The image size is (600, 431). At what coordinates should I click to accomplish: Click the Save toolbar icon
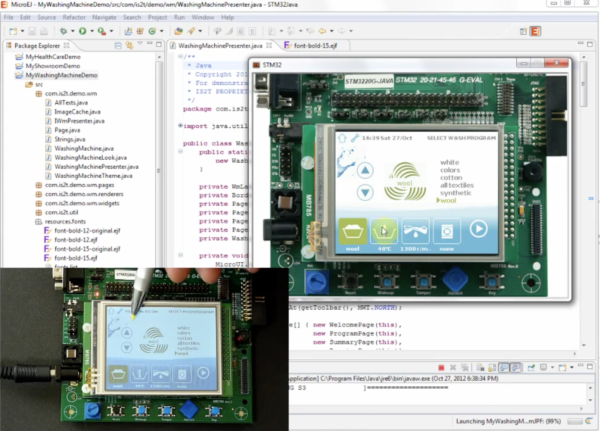[x=32, y=31]
